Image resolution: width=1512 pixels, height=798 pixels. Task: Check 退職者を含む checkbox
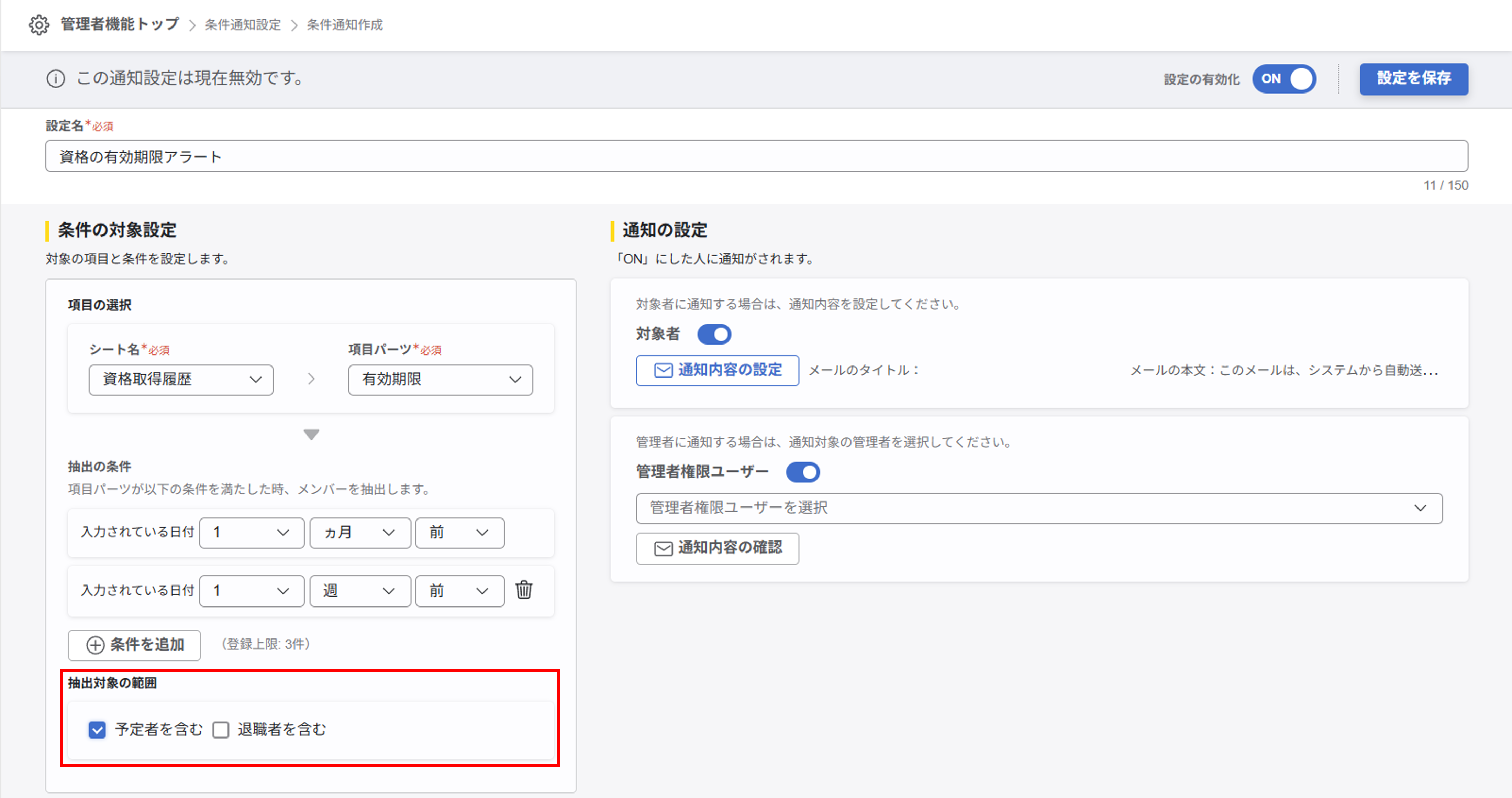tap(221, 729)
